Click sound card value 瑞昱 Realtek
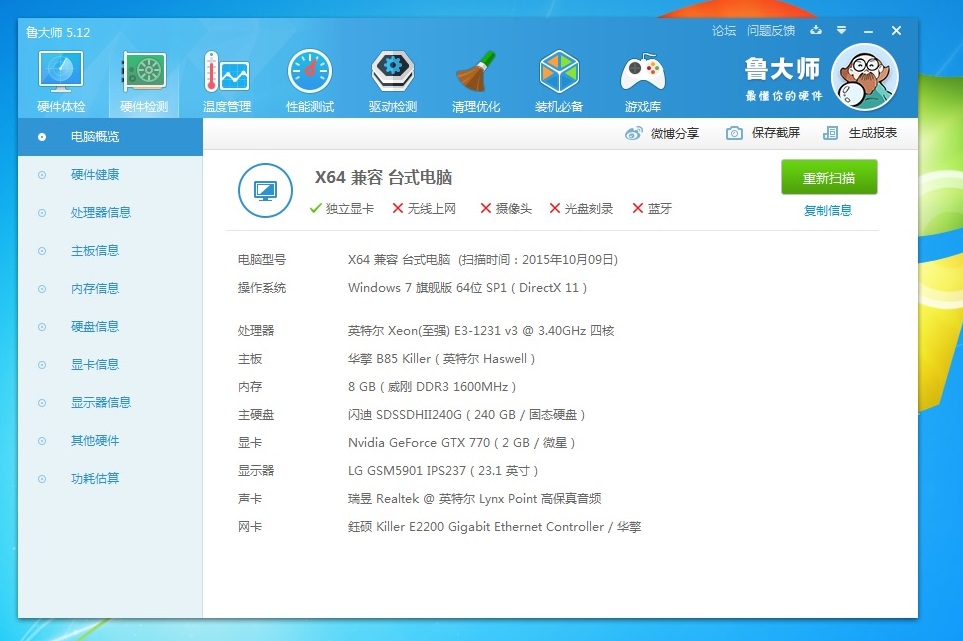 pyautogui.click(x=475, y=499)
